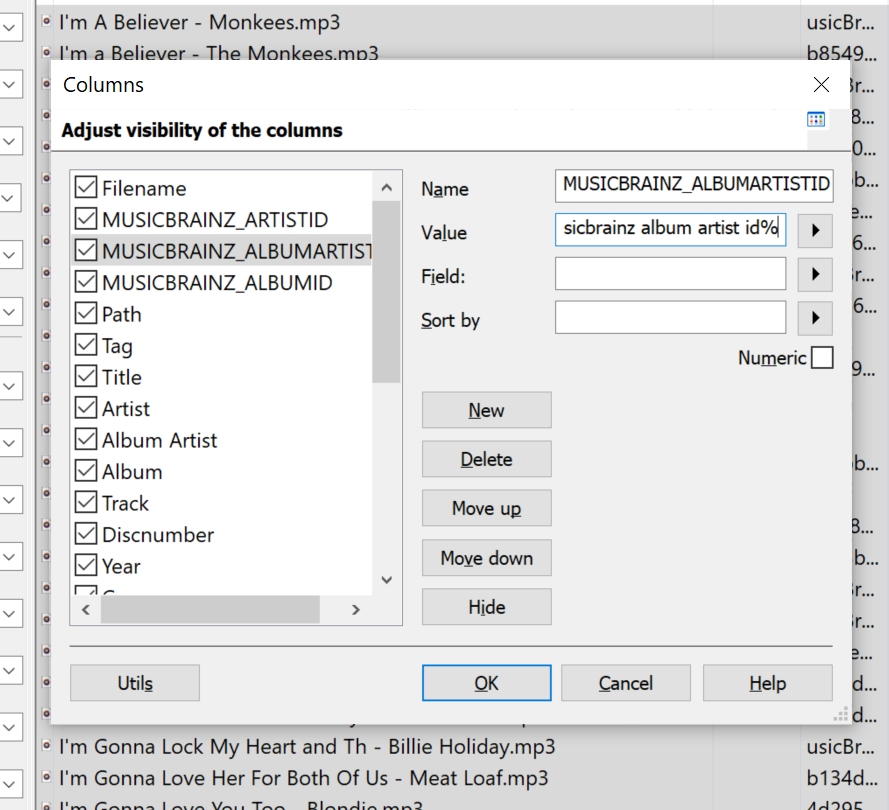Click the file icon beside I'm A Believer - Monkees.mp3

[46, 21]
